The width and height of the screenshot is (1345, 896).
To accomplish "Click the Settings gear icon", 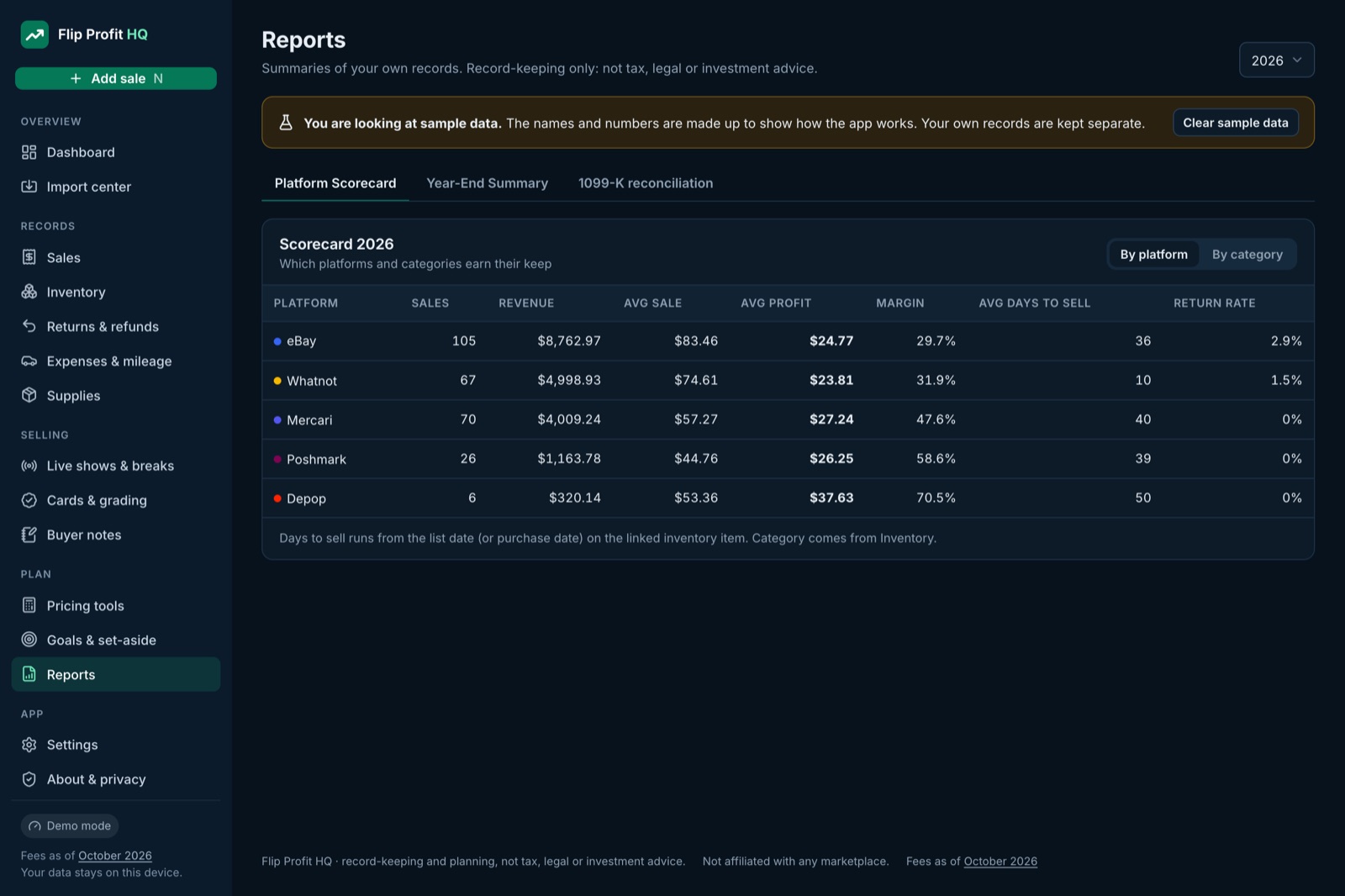I will 29,745.
